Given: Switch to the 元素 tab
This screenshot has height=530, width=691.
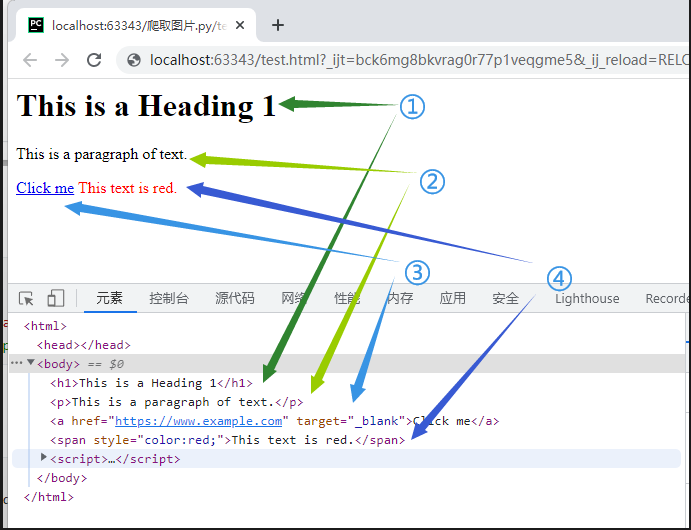Looking at the screenshot, I should (x=110, y=298).
